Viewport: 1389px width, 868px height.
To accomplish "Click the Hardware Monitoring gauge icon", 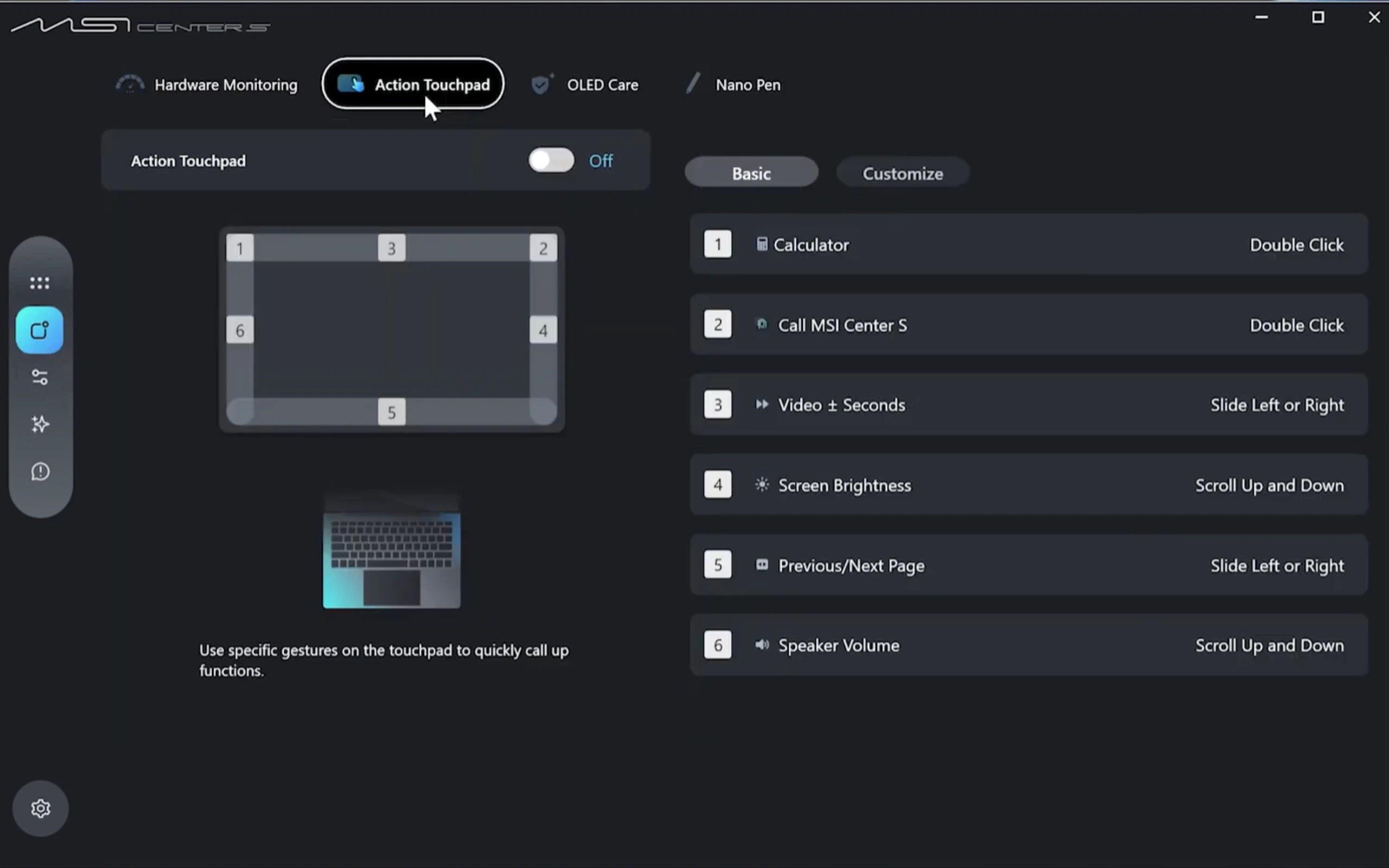I will tap(130, 85).
